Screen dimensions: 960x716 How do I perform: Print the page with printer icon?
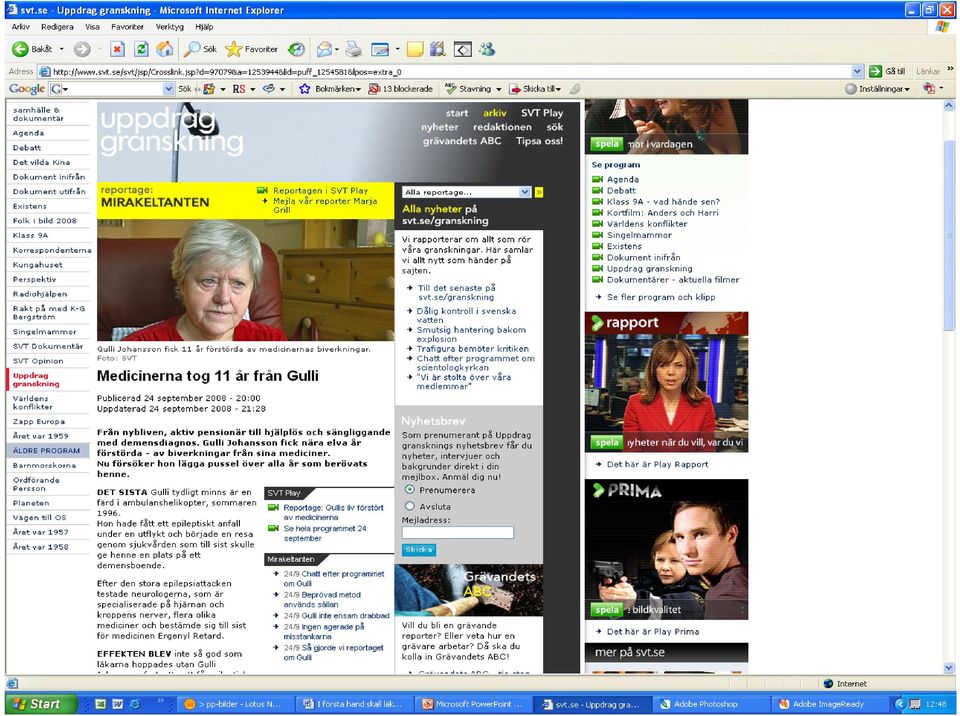tap(353, 49)
